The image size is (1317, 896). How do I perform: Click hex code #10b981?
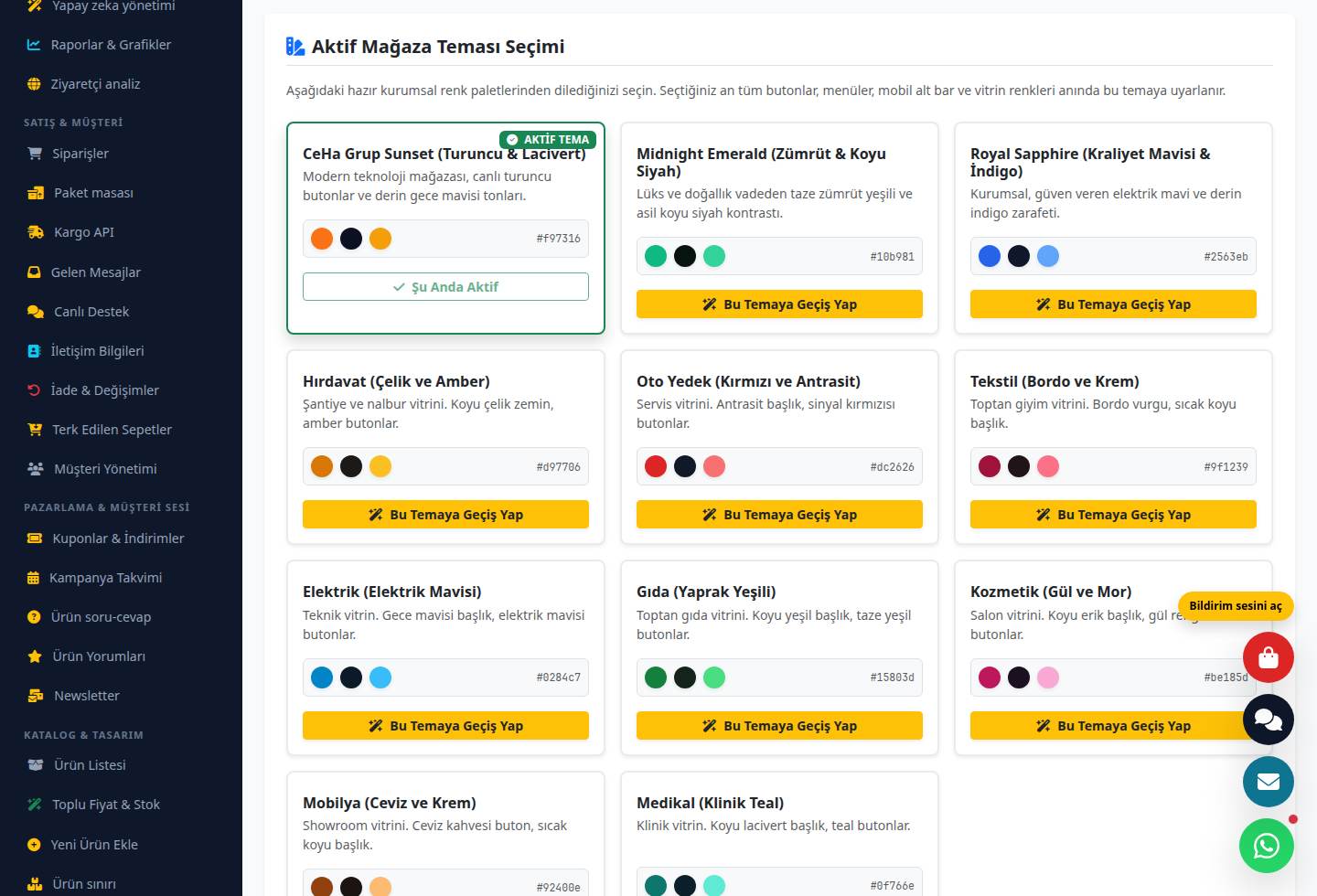coord(892,257)
